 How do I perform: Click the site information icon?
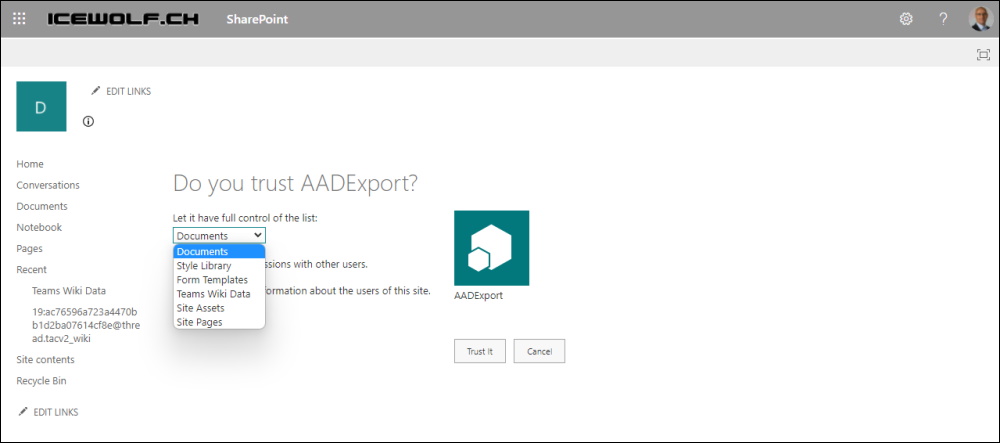click(89, 122)
